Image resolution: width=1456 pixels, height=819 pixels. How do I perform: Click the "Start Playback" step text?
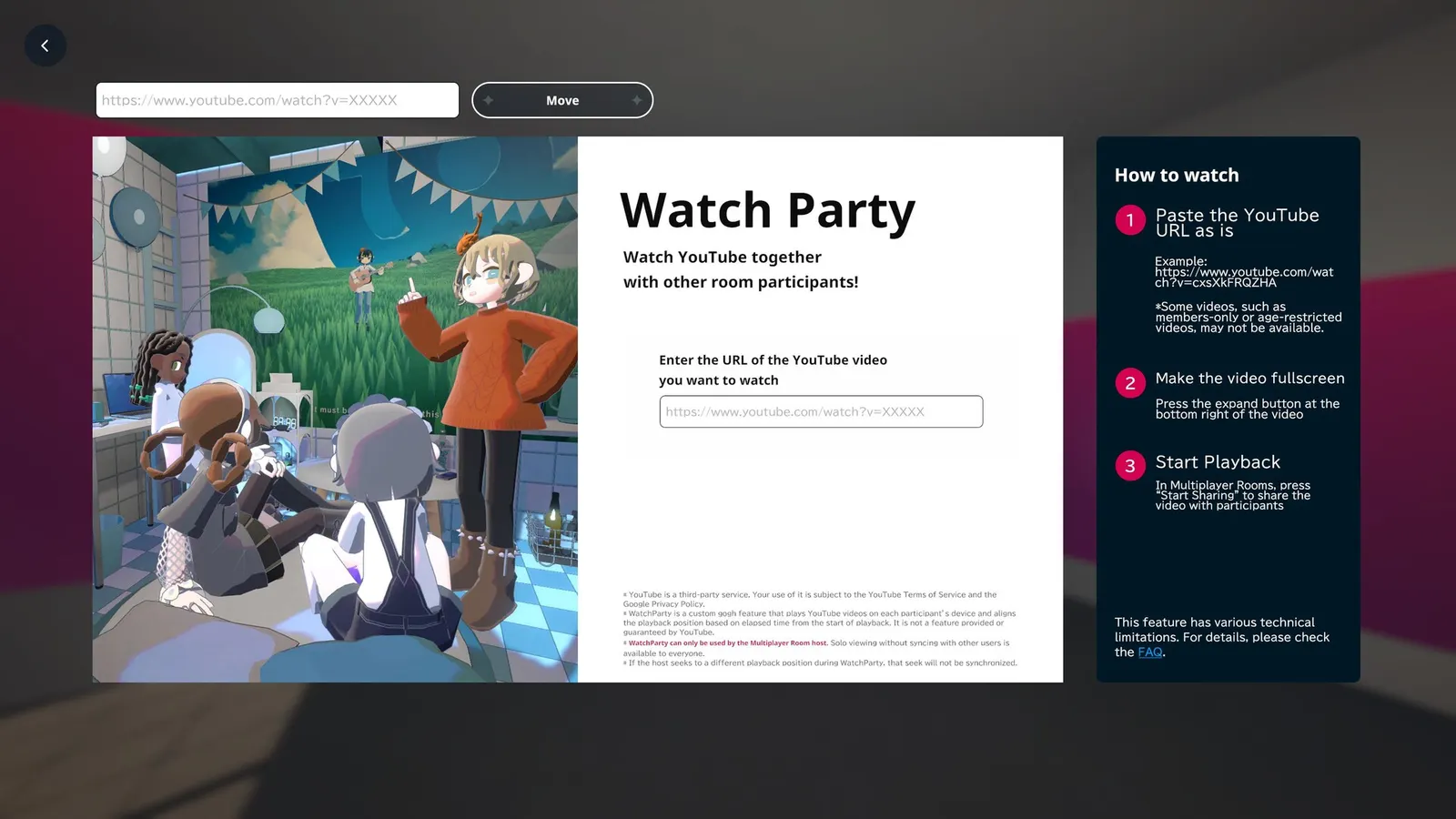(1218, 462)
